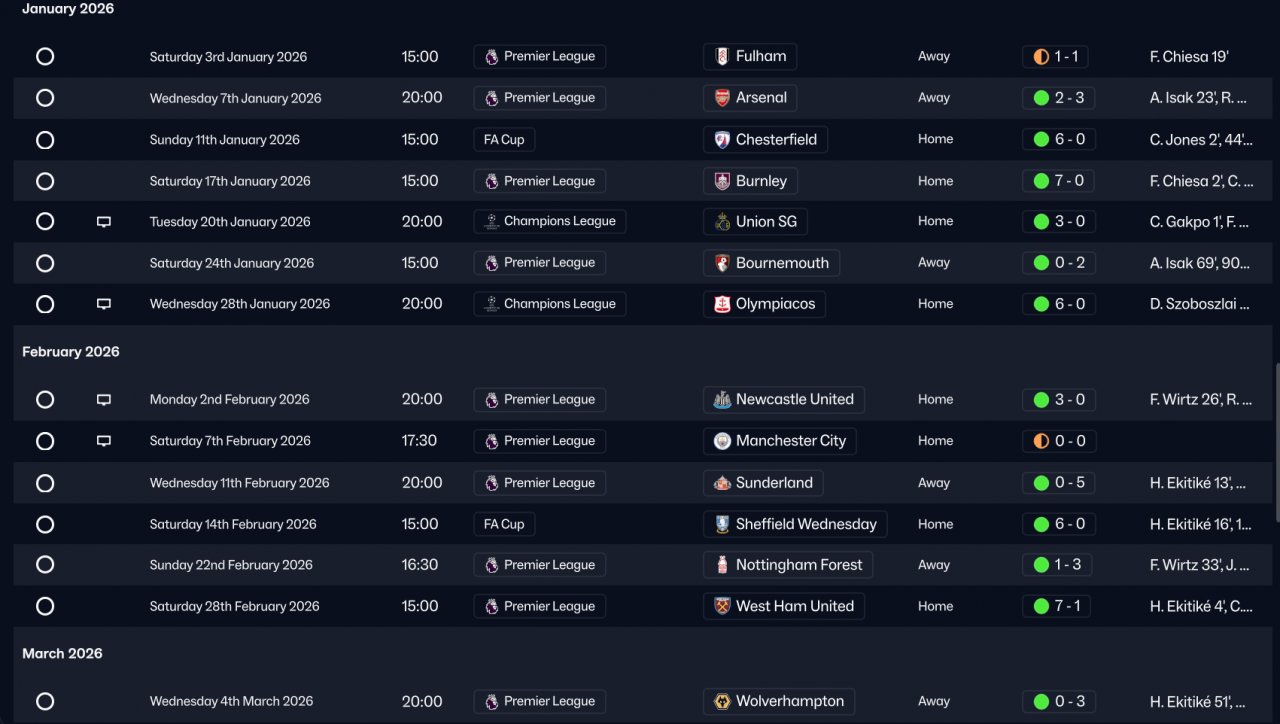1280x724 pixels.
Task: Click the Manchester City crest icon
Action: (x=722, y=441)
